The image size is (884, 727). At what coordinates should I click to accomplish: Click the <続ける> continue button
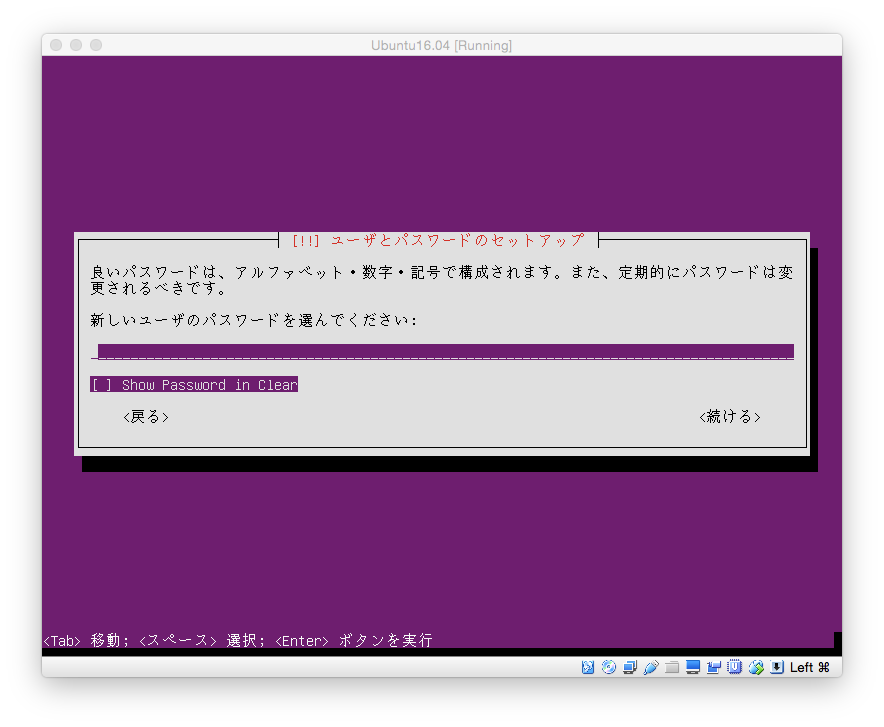pos(730,416)
